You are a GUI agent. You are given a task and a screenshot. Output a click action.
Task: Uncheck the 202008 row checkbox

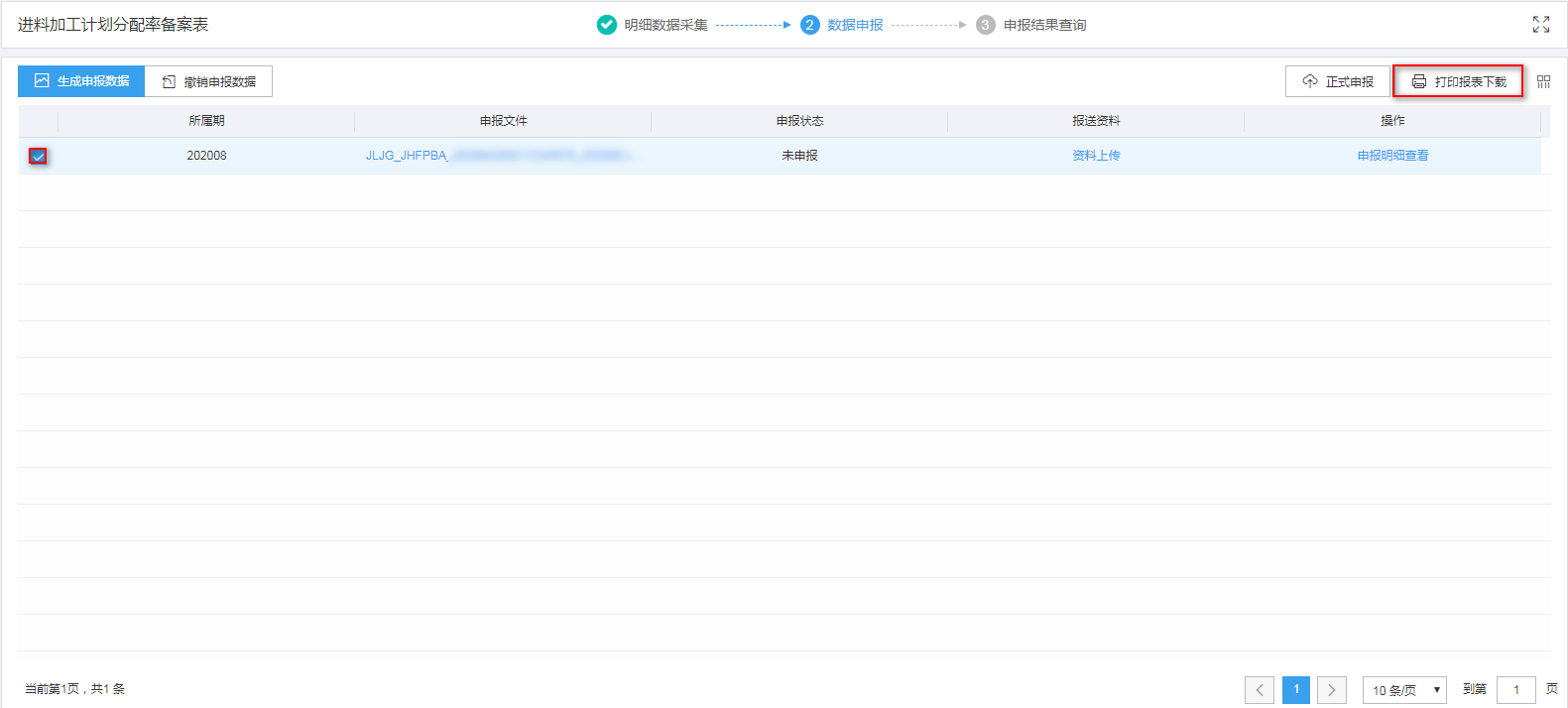38,156
